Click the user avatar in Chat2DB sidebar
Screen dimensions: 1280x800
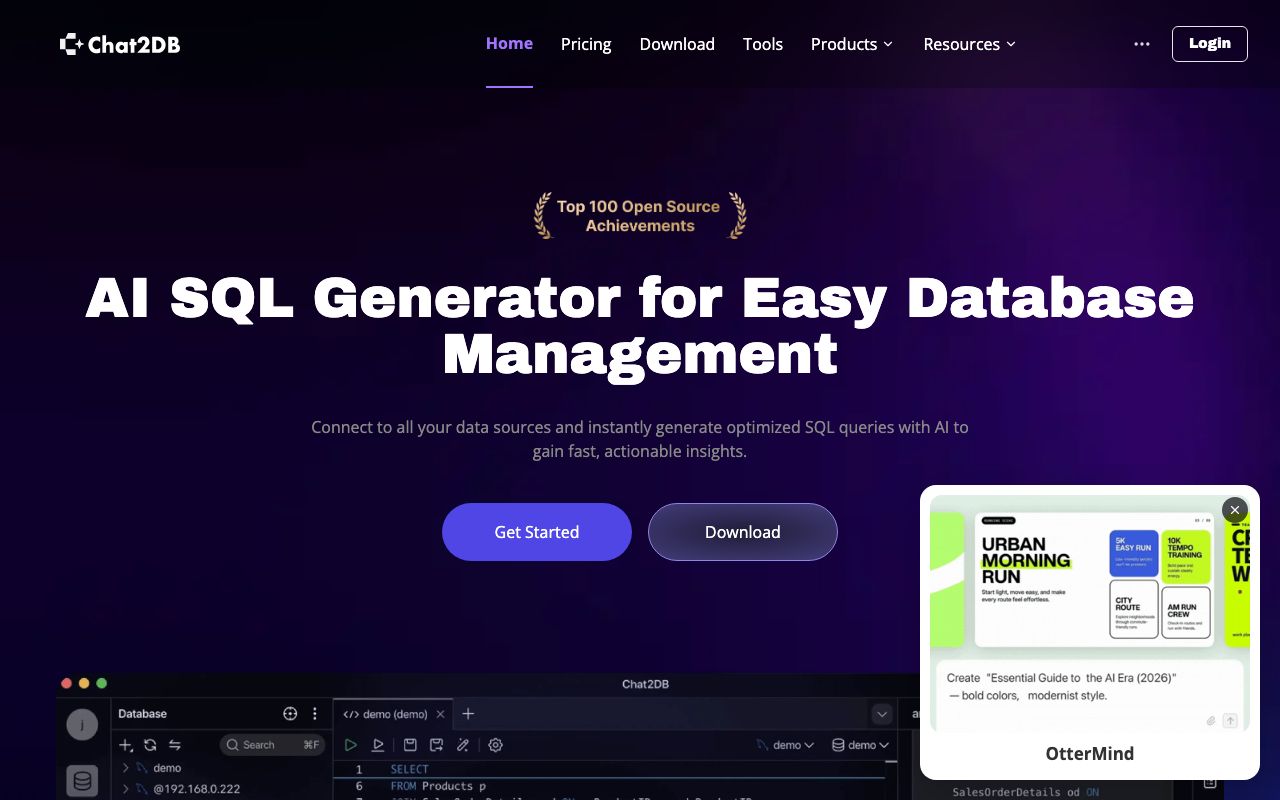(x=82, y=725)
